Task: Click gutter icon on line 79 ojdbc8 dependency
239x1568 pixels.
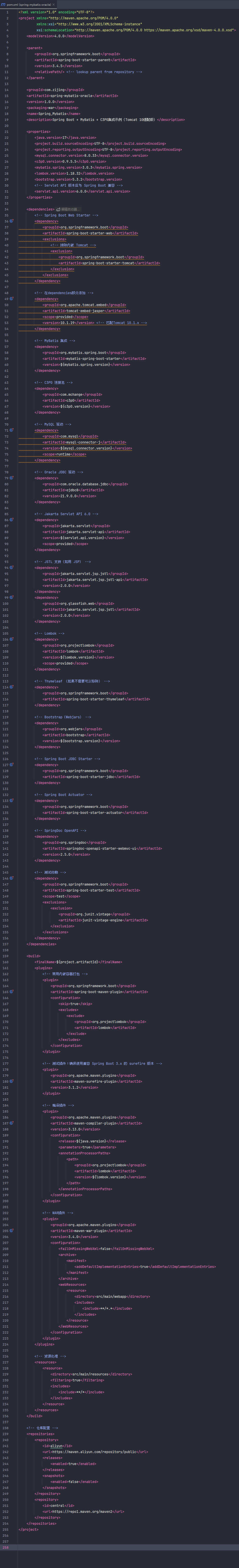Action: pos(12,478)
